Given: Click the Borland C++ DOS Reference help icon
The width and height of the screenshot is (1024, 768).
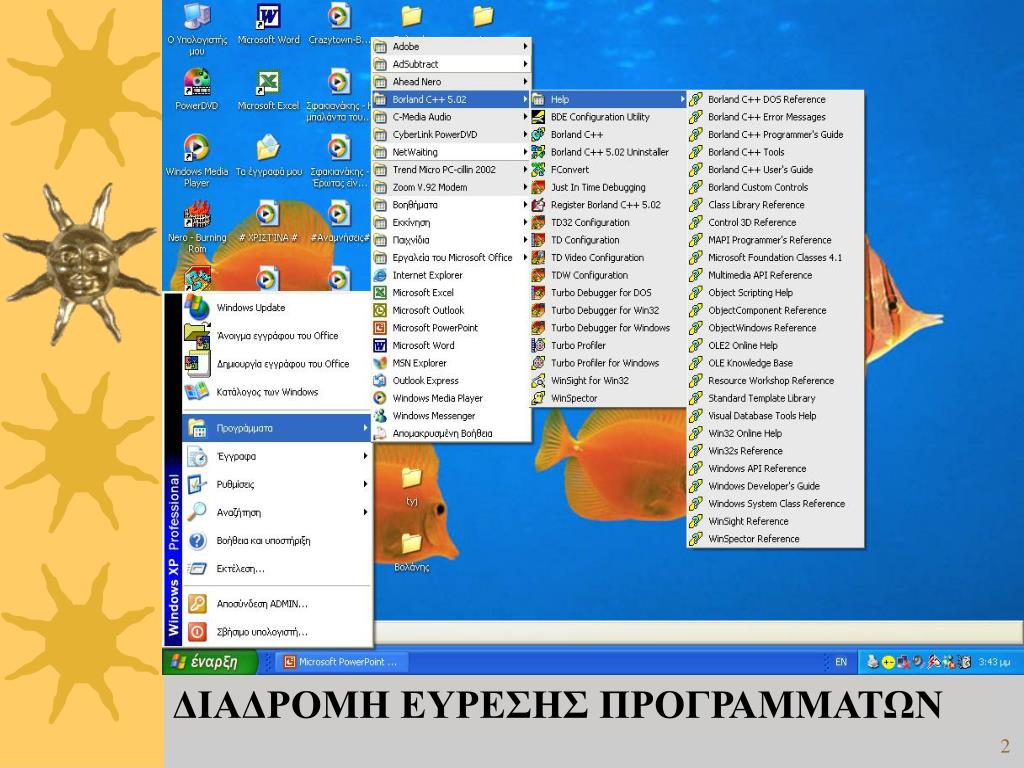Looking at the screenshot, I should [x=696, y=99].
